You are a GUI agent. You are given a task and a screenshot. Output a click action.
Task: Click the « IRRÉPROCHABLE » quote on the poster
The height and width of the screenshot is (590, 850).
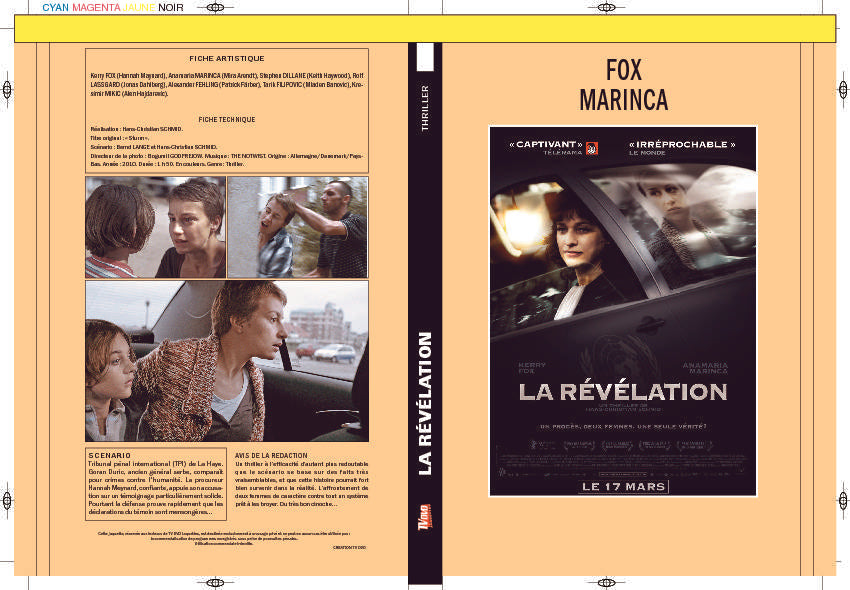click(x=682, y=144)
